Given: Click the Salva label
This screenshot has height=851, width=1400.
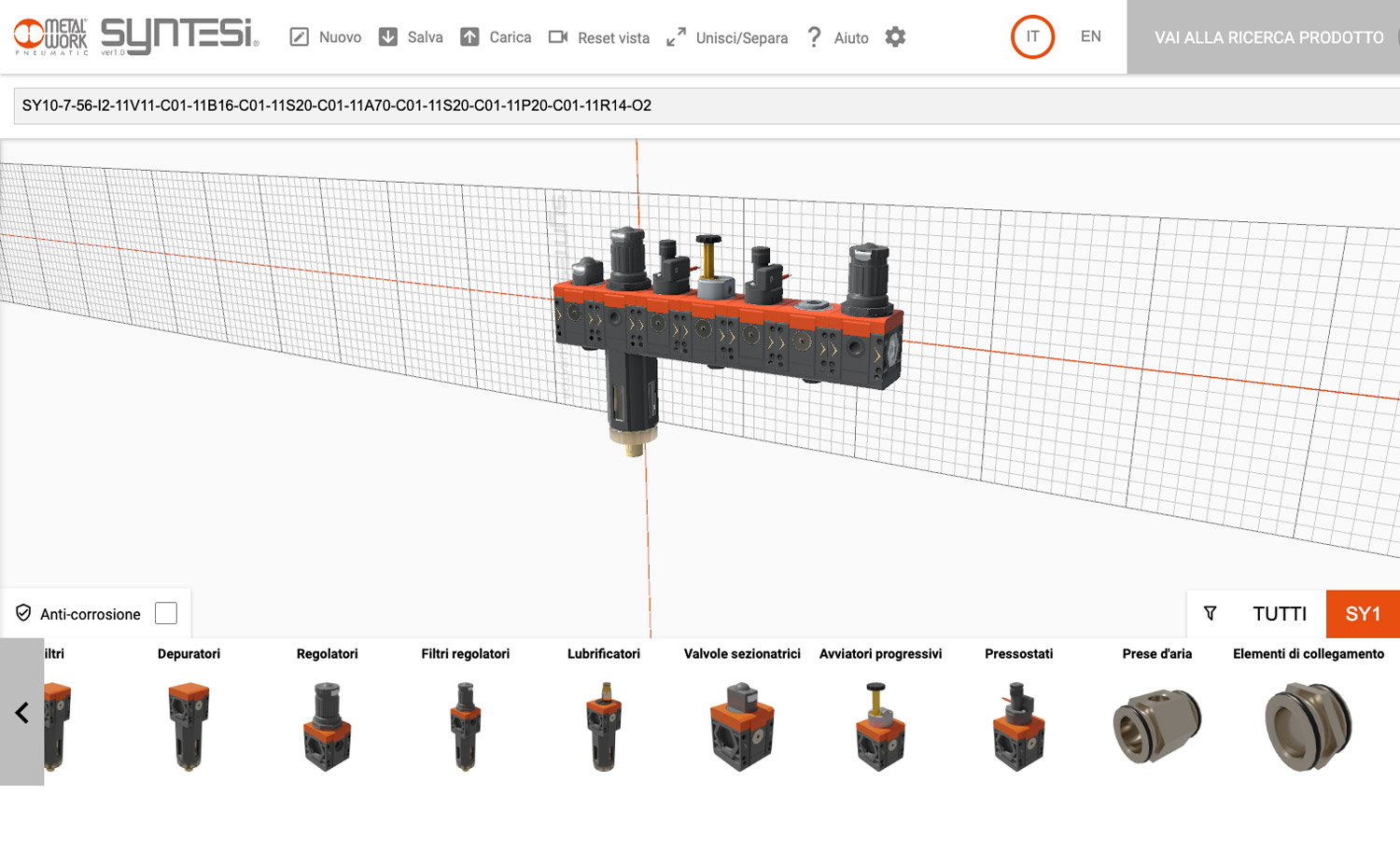Looking at the screenshot, I should point(425,37).
